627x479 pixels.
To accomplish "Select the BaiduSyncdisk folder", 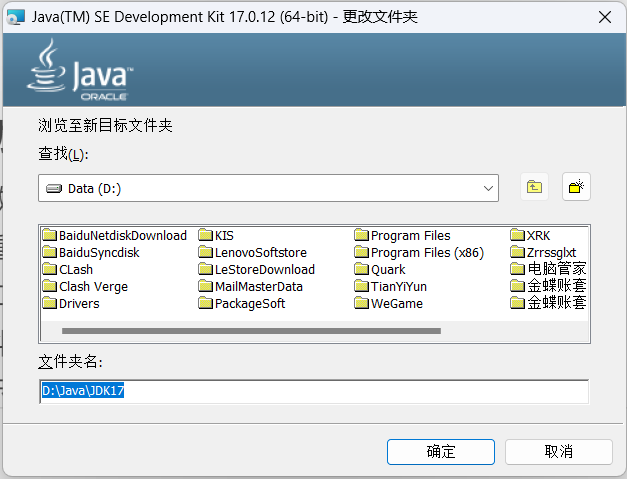I will click(x=91, y=253).
